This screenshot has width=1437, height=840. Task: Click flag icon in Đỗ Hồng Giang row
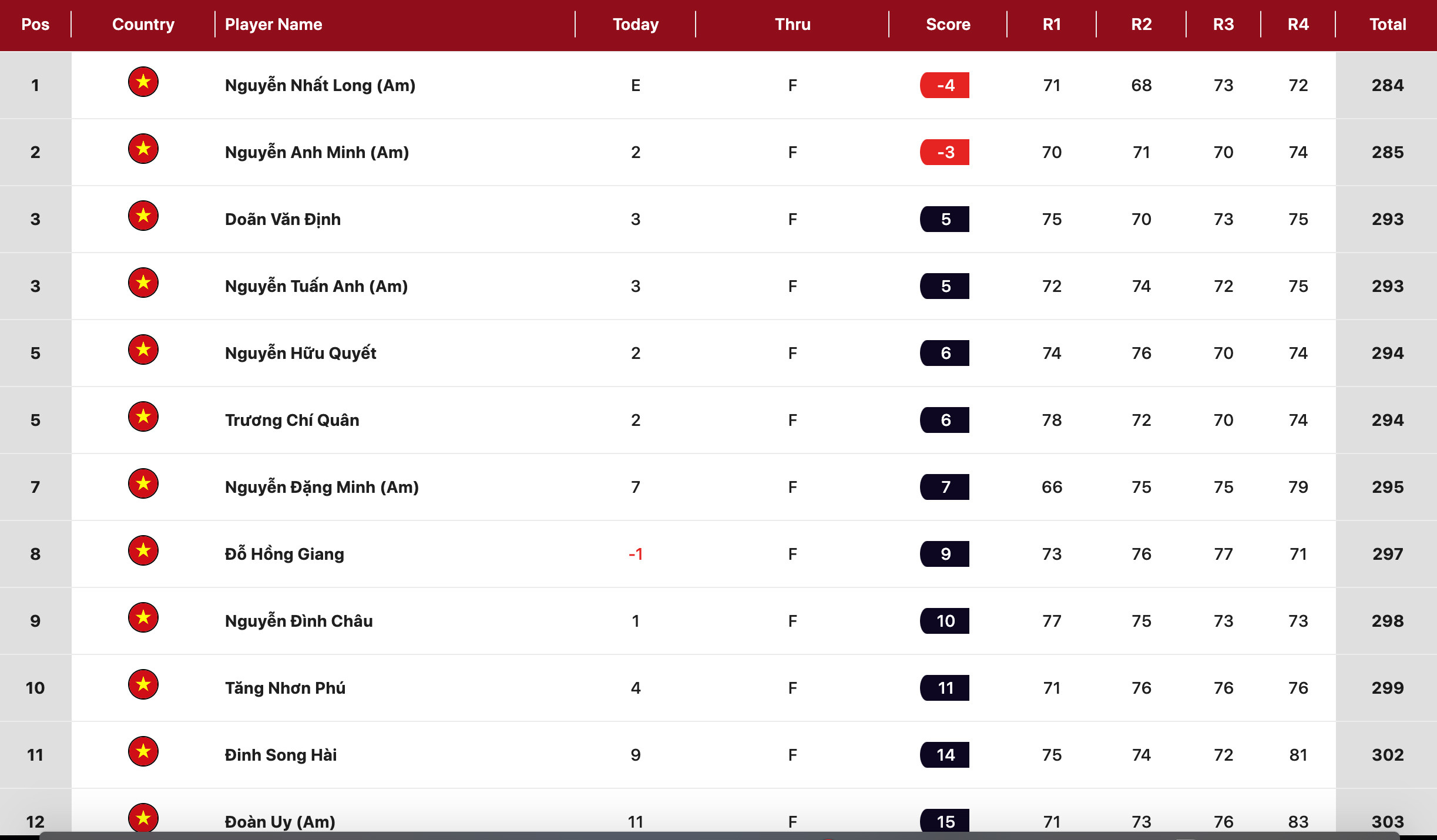(143, 551)
